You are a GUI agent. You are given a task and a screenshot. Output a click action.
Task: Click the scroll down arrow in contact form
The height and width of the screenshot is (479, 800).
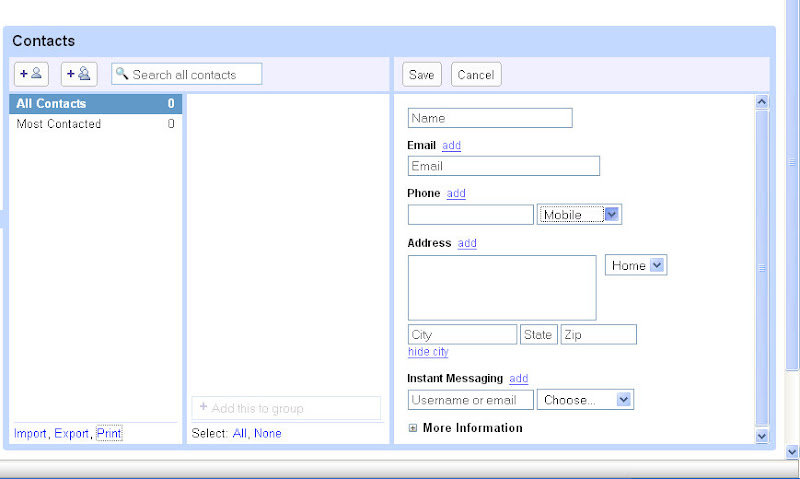tap(762, 435)
